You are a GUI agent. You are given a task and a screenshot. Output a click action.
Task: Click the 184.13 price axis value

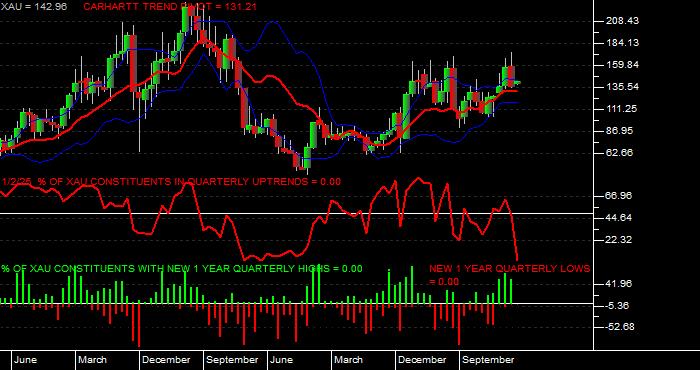622,43
